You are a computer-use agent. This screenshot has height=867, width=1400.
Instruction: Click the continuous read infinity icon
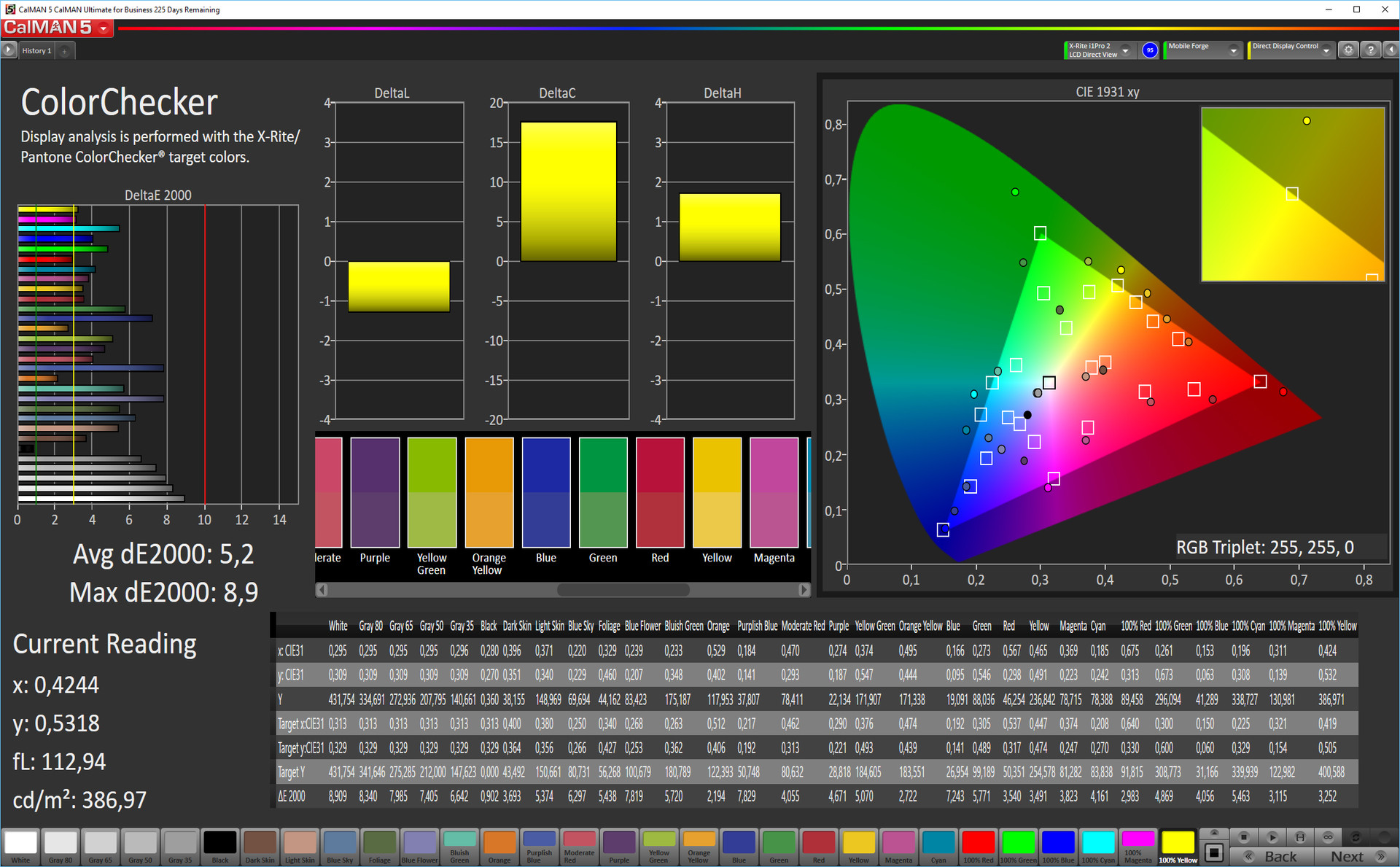(x=1328, y=836)
